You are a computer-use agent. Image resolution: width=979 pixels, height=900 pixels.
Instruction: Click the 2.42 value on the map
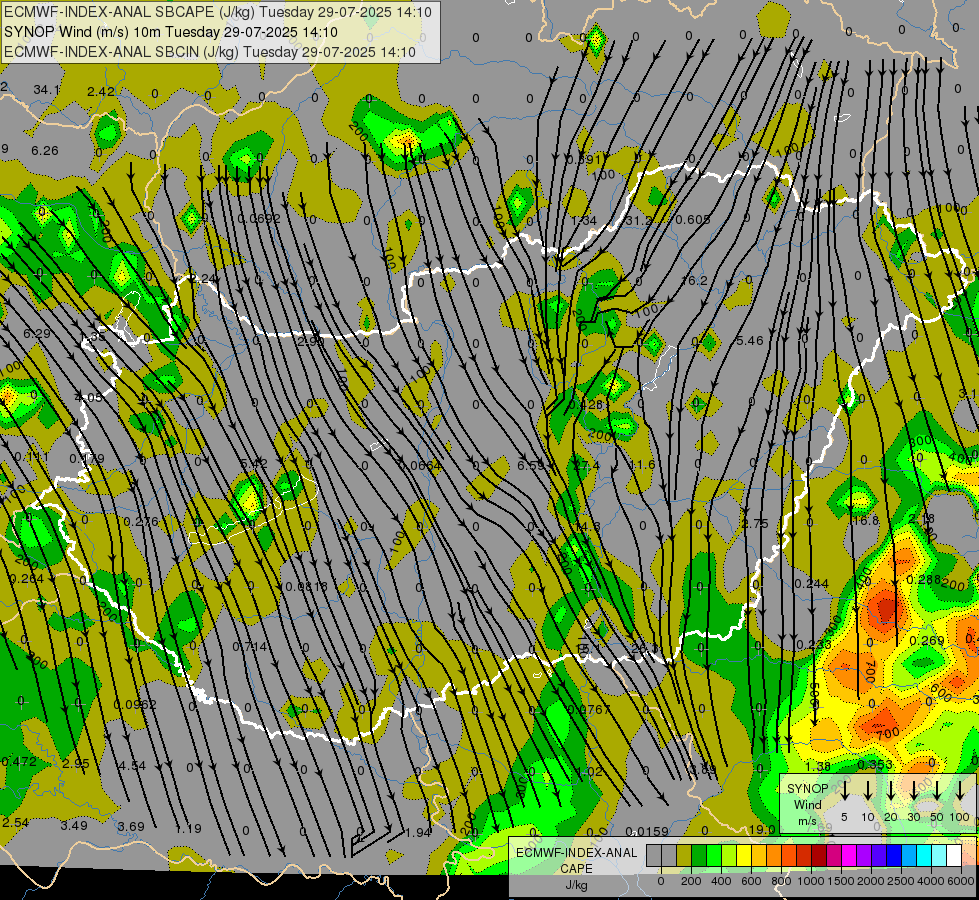[x=101, y=92]
